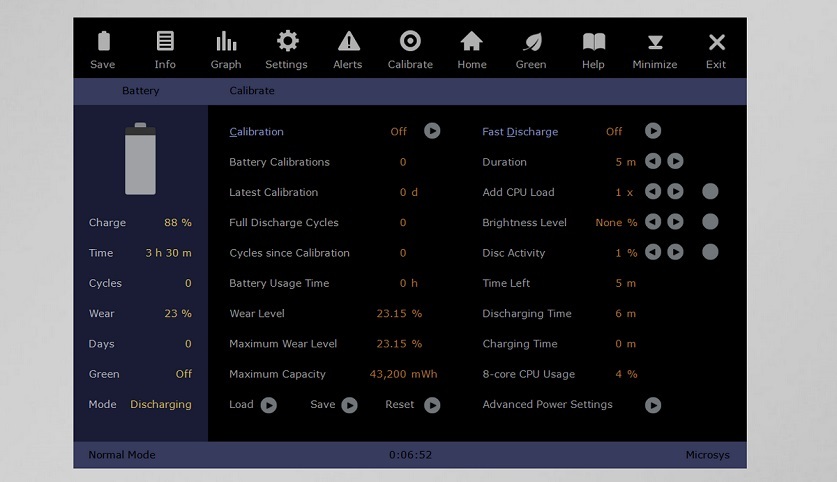This screenshot has height=482, width=837.
Task: Click the Info list icon
Action: pos(165,41)
